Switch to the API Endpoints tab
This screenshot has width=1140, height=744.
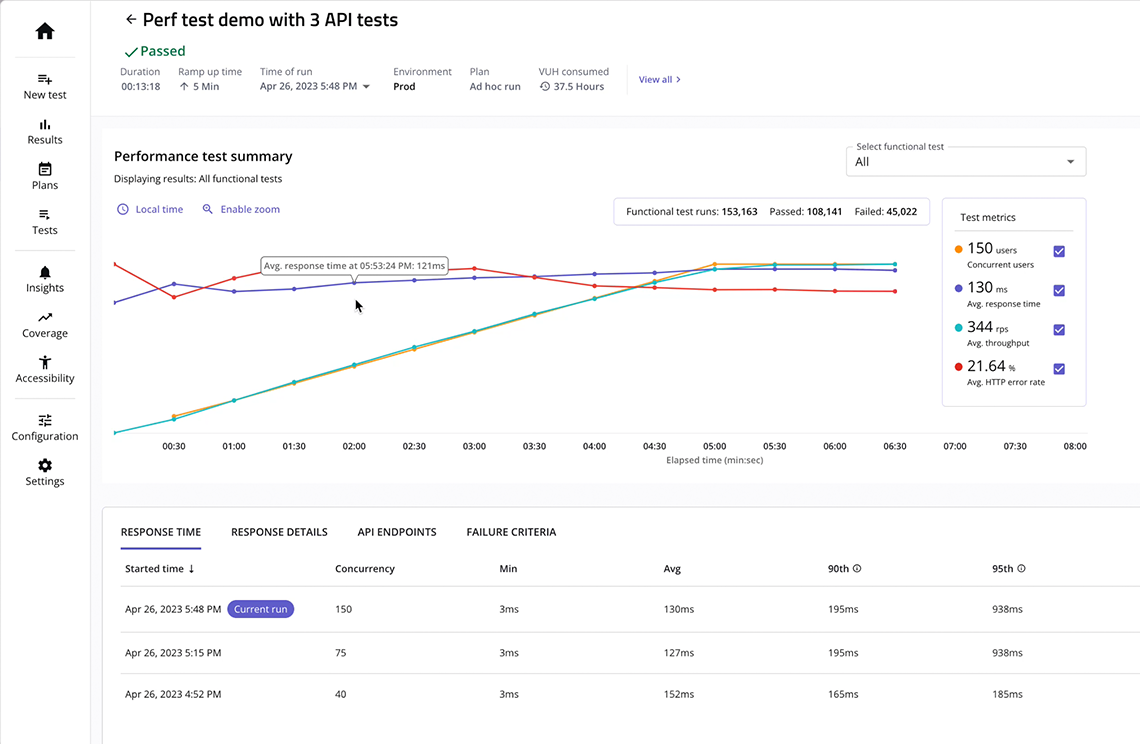(396, 532)
